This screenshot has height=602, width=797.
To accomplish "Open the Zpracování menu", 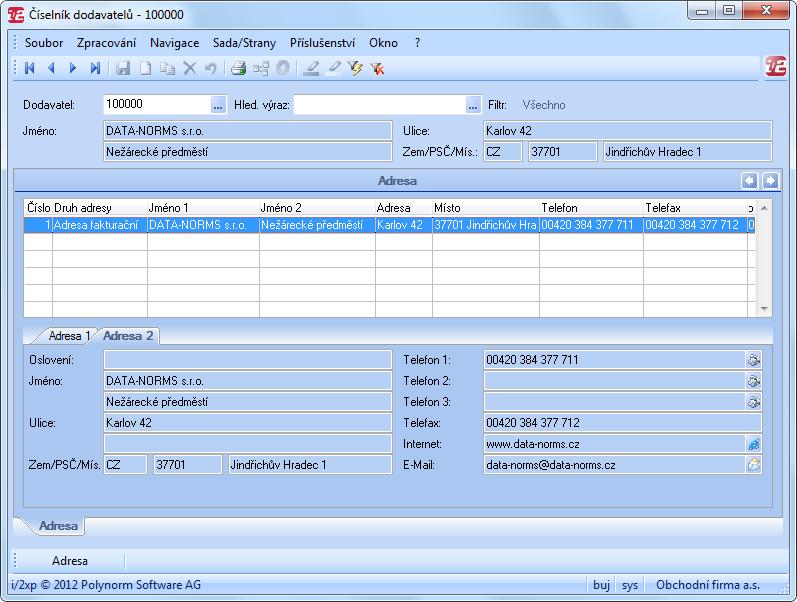I will tap(106, 43).
